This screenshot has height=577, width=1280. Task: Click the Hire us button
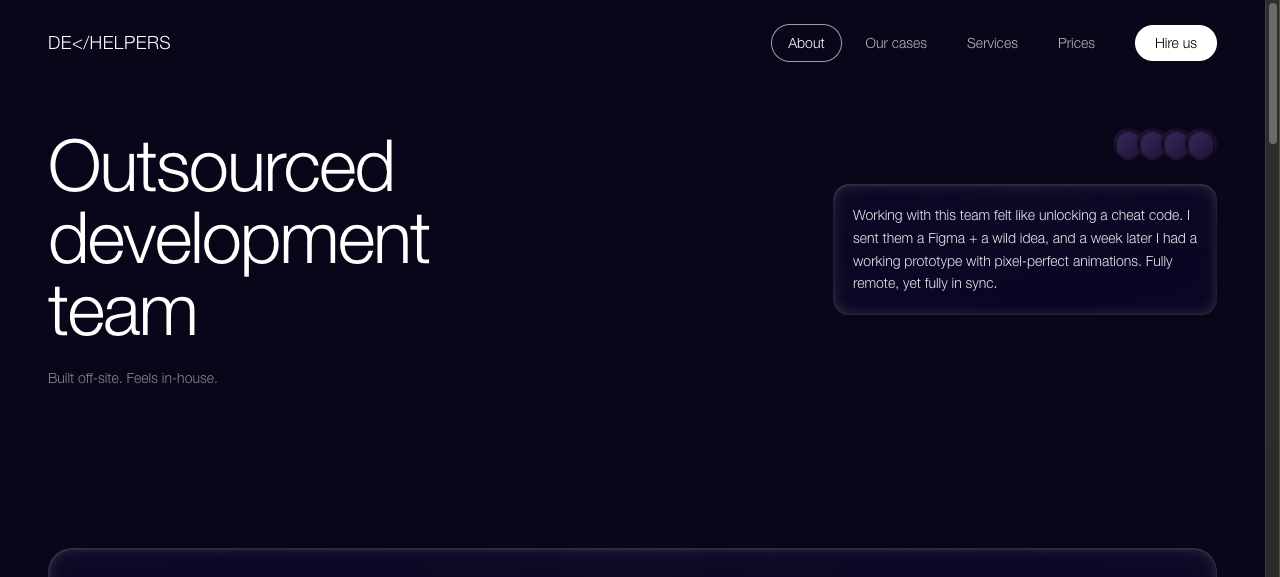1176,43
